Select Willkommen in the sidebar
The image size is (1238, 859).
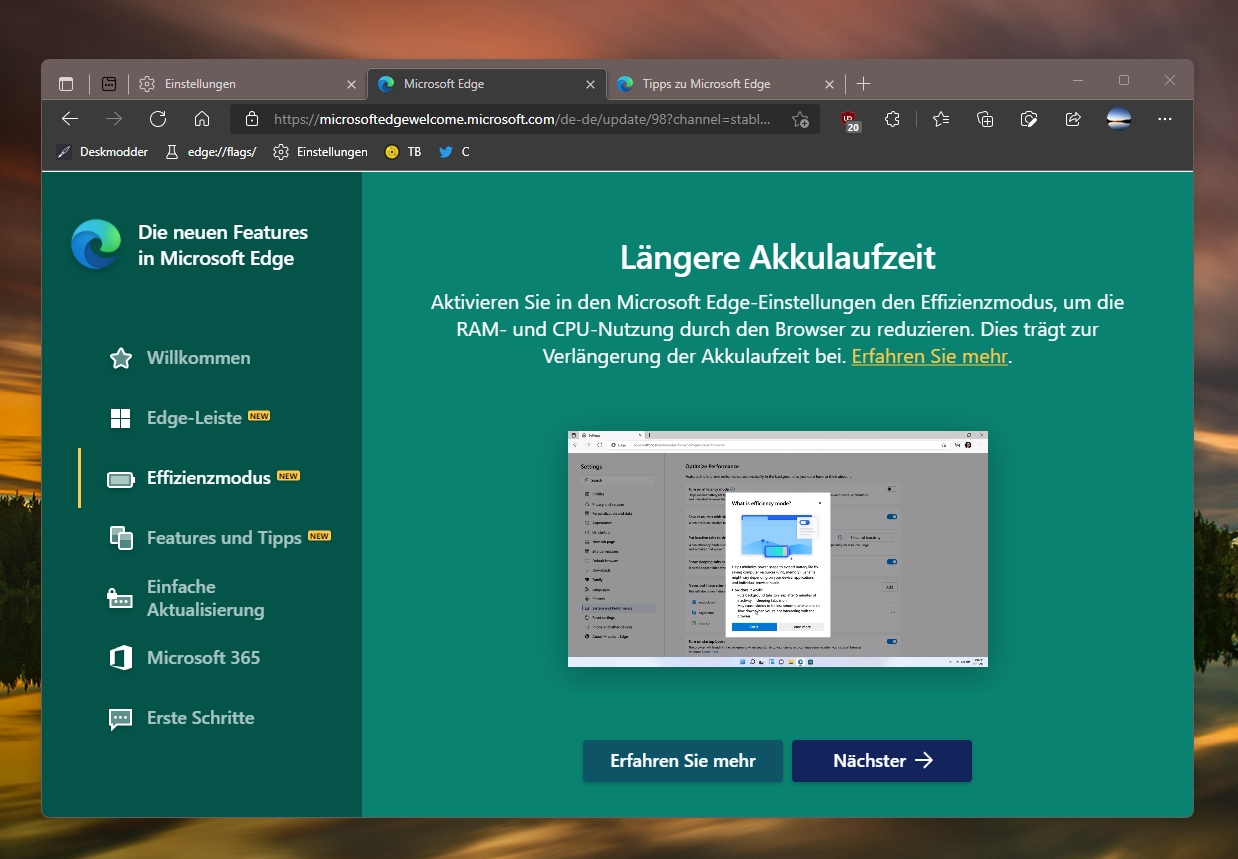180,358
